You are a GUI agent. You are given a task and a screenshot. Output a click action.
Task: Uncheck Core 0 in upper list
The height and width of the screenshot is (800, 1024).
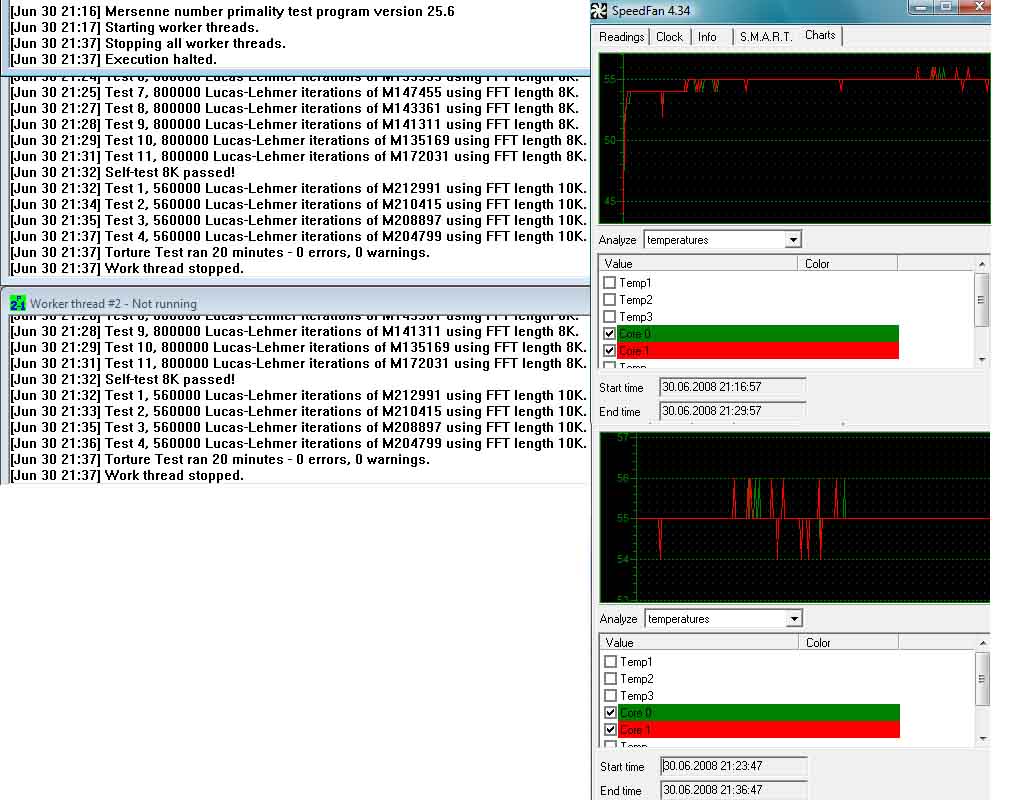[609, 334]
